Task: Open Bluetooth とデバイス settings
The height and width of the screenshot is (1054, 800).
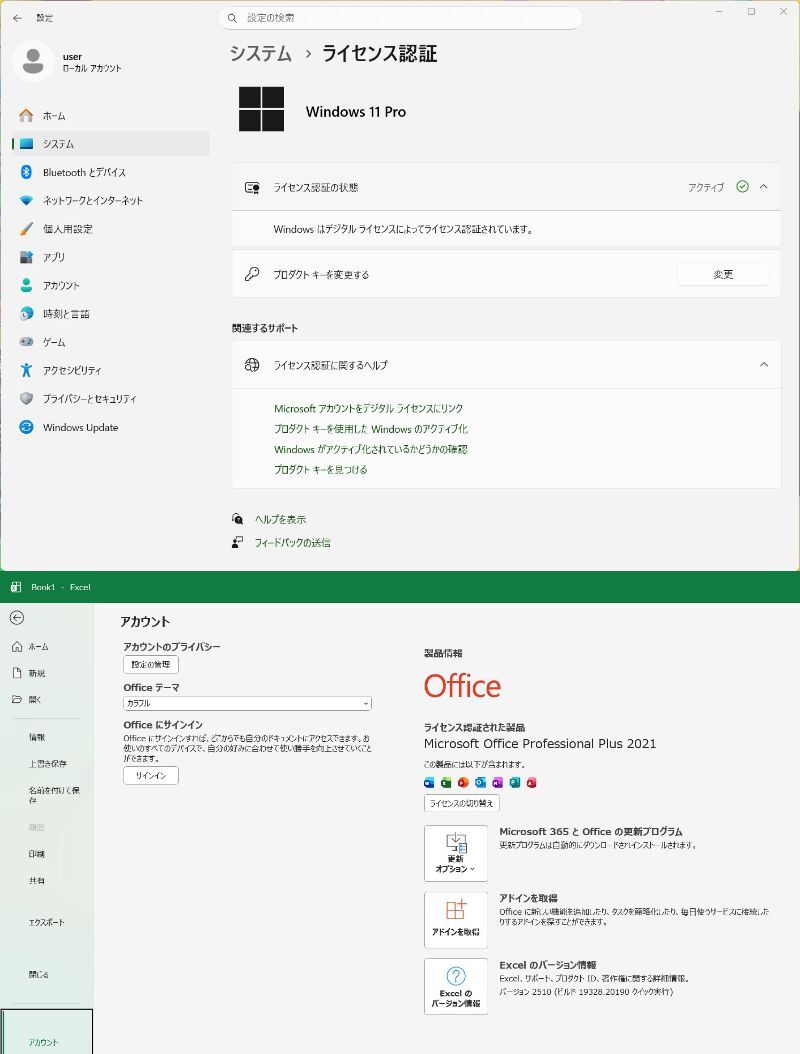Action: [84, 172]
